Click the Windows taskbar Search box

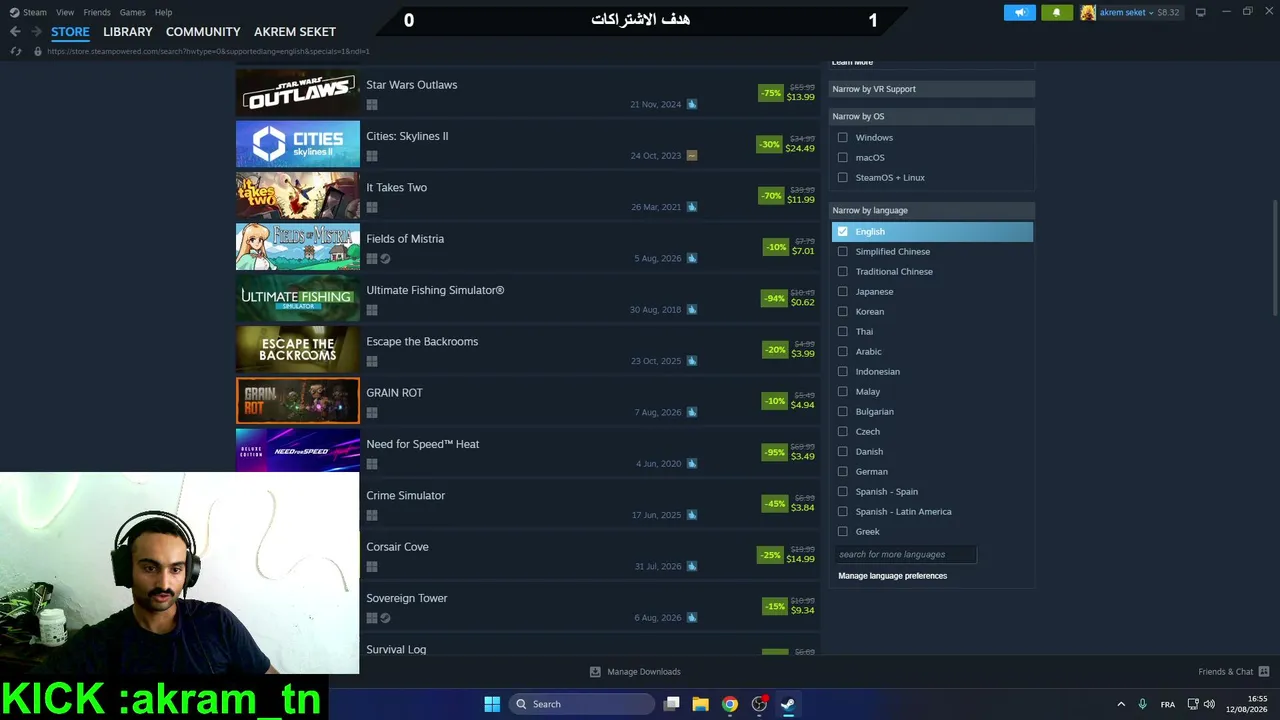coord(582,704)
